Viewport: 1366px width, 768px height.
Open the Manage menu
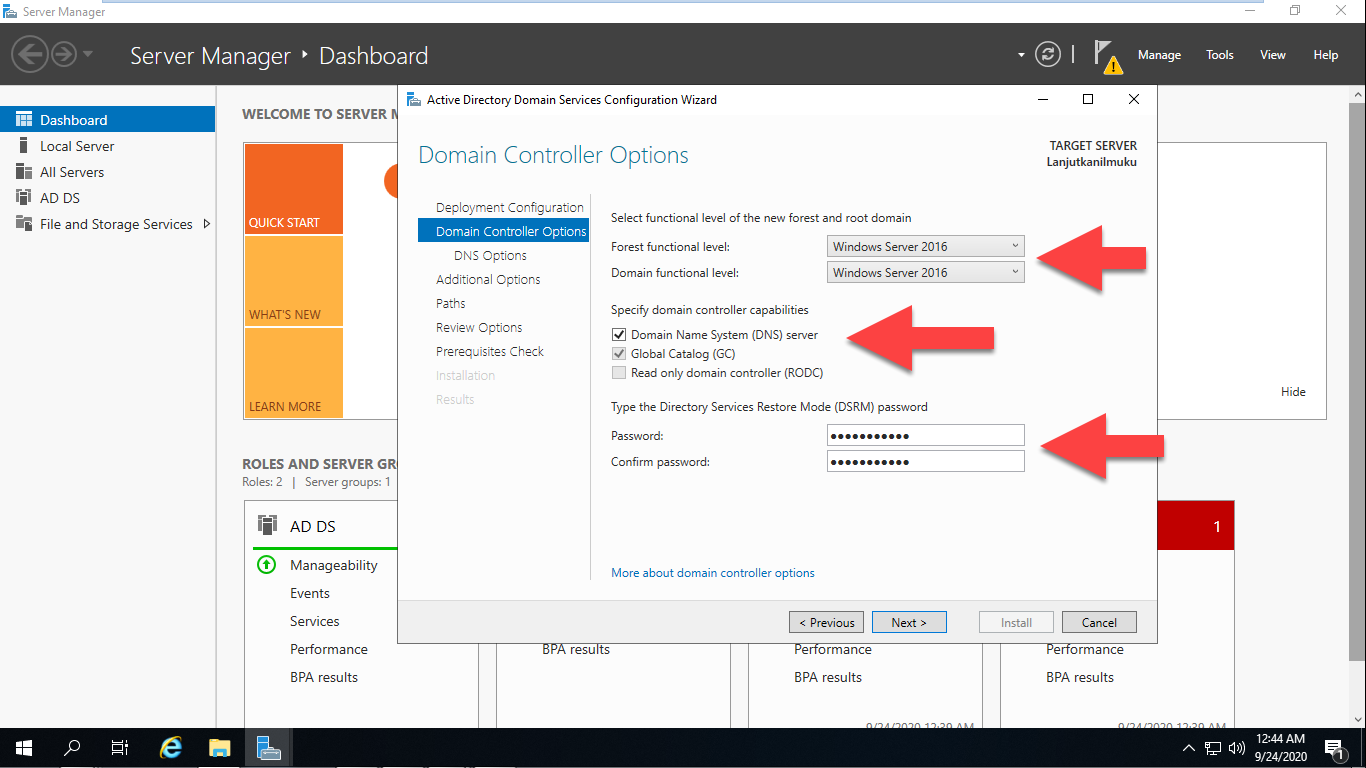(1159, 55)
